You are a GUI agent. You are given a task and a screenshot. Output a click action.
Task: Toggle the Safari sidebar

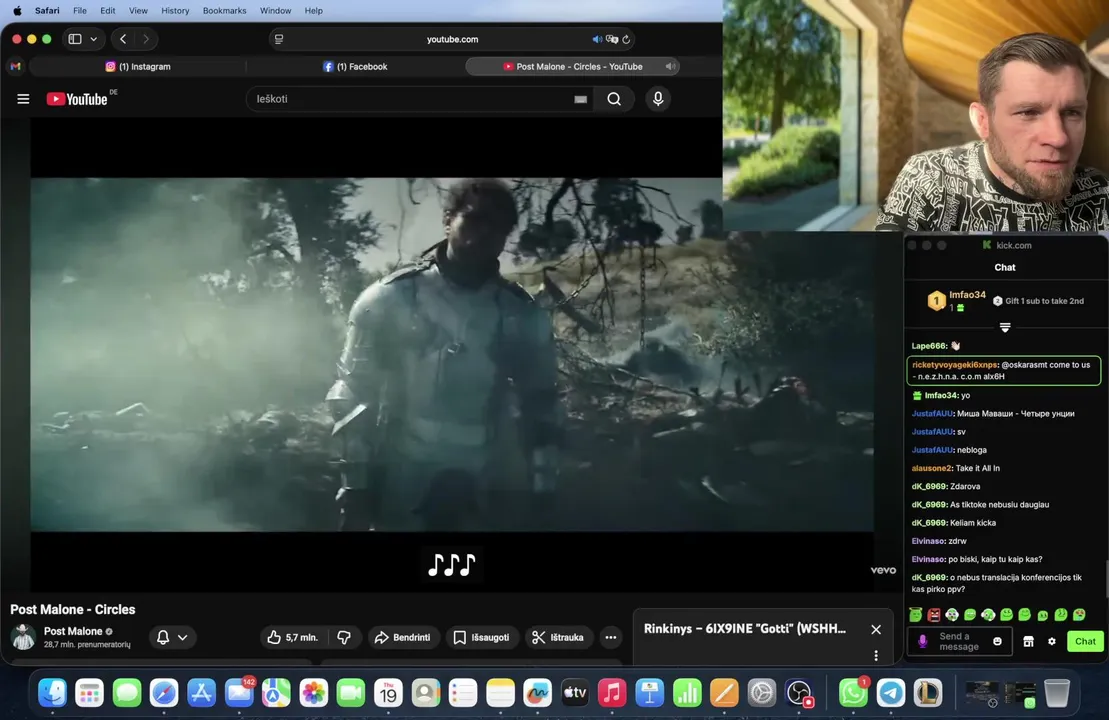point(75,40)
